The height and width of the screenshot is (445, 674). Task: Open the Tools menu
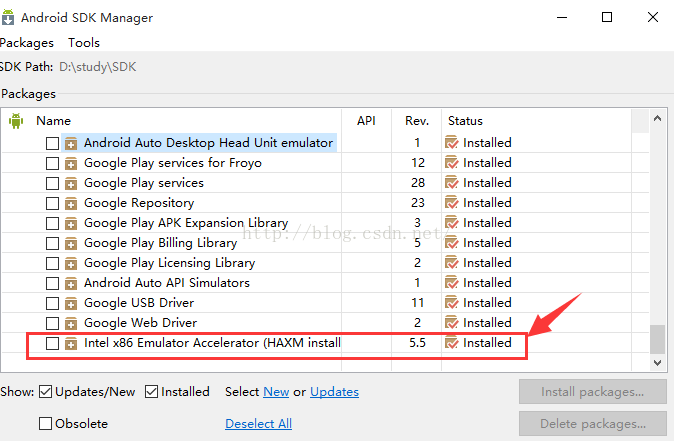(x=84, y=43)
